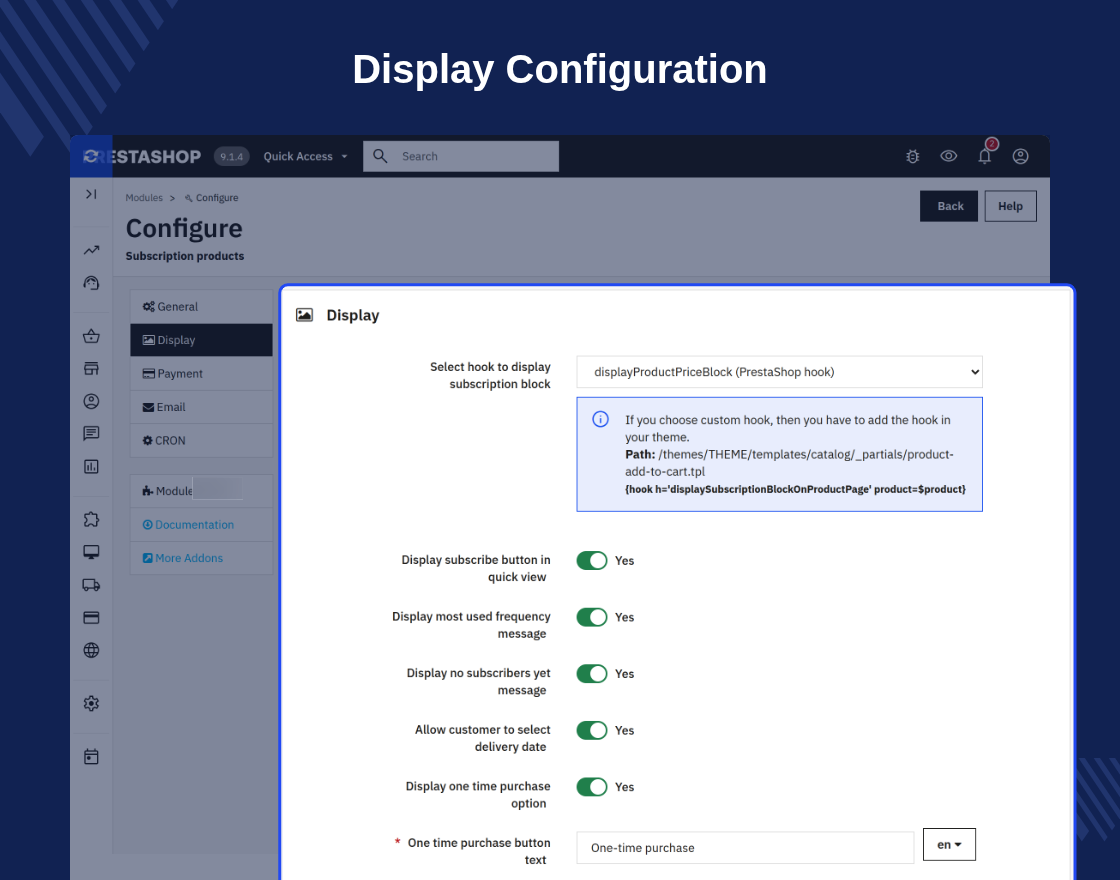Click the 9.1.4 version badge

coord(231,156)
